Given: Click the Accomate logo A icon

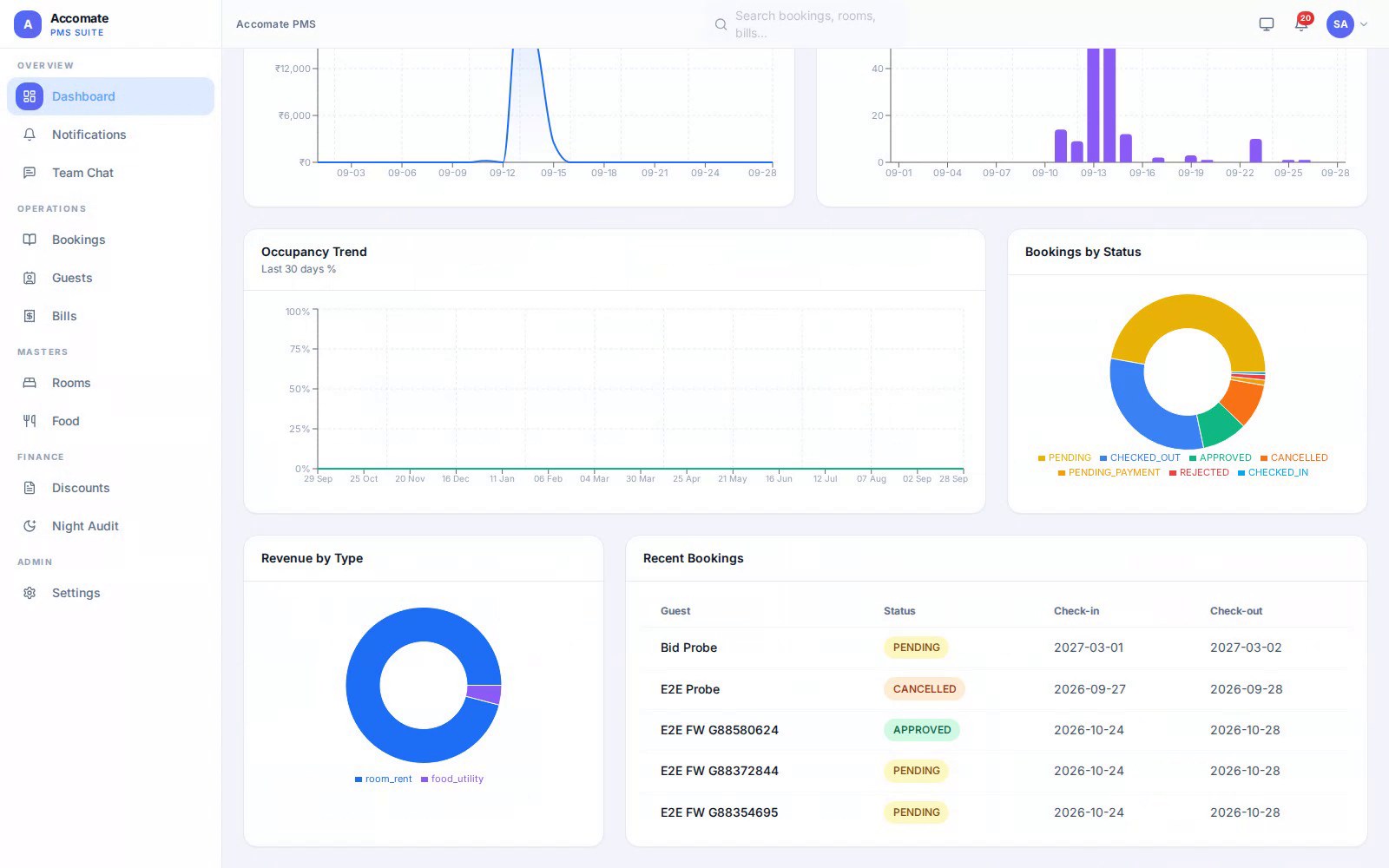Looking at the screenshot, I should pyautogui.click(x=28, y=24).
